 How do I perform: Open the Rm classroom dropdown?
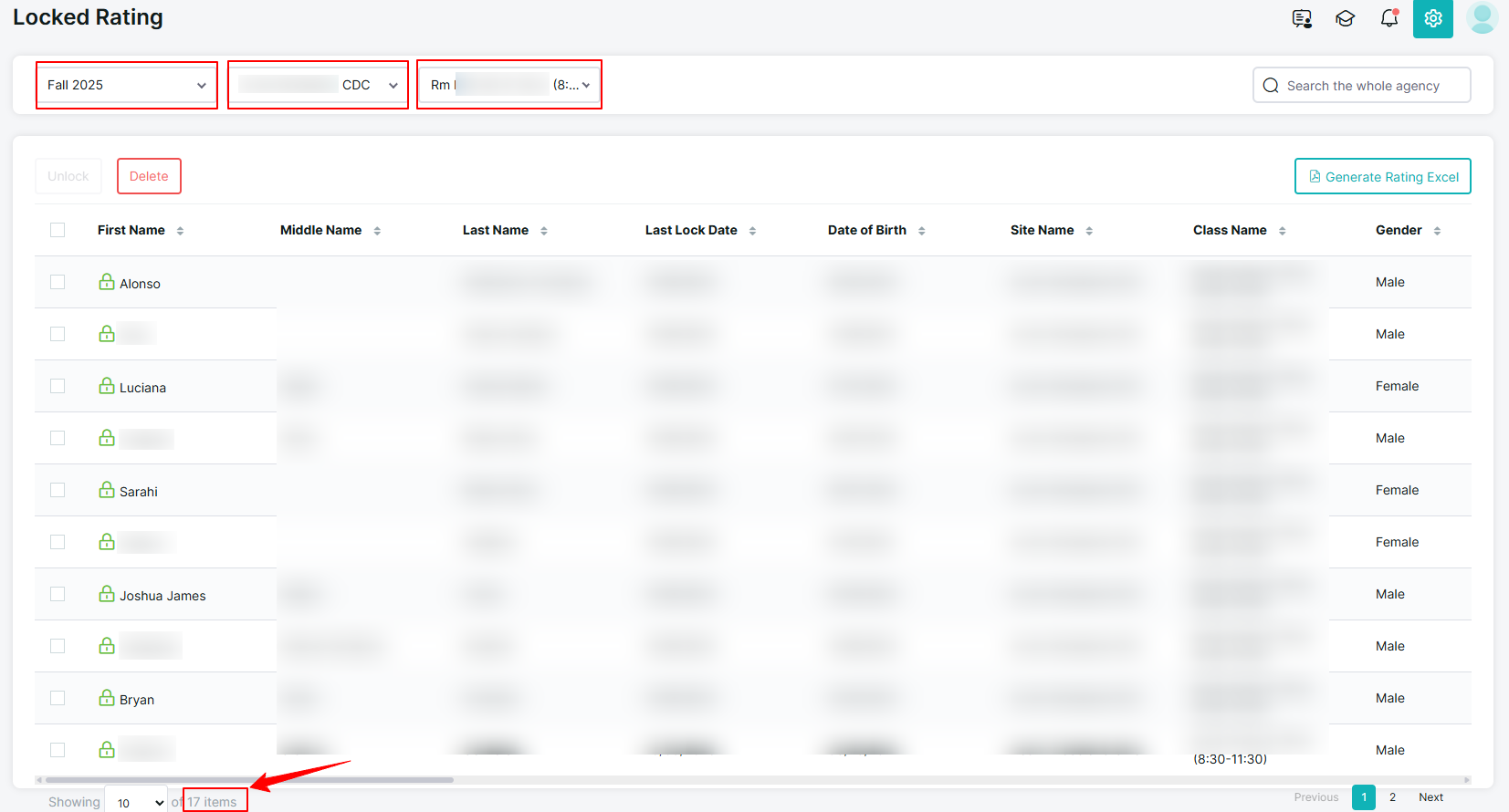509,85
